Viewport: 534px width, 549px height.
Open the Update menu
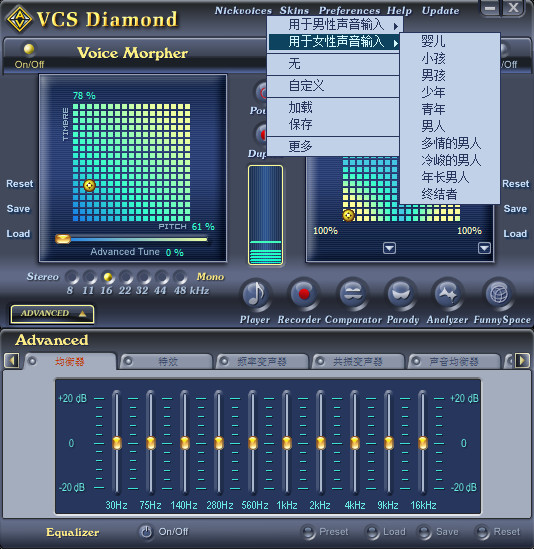pyautogui.click(x=441, y=11)
